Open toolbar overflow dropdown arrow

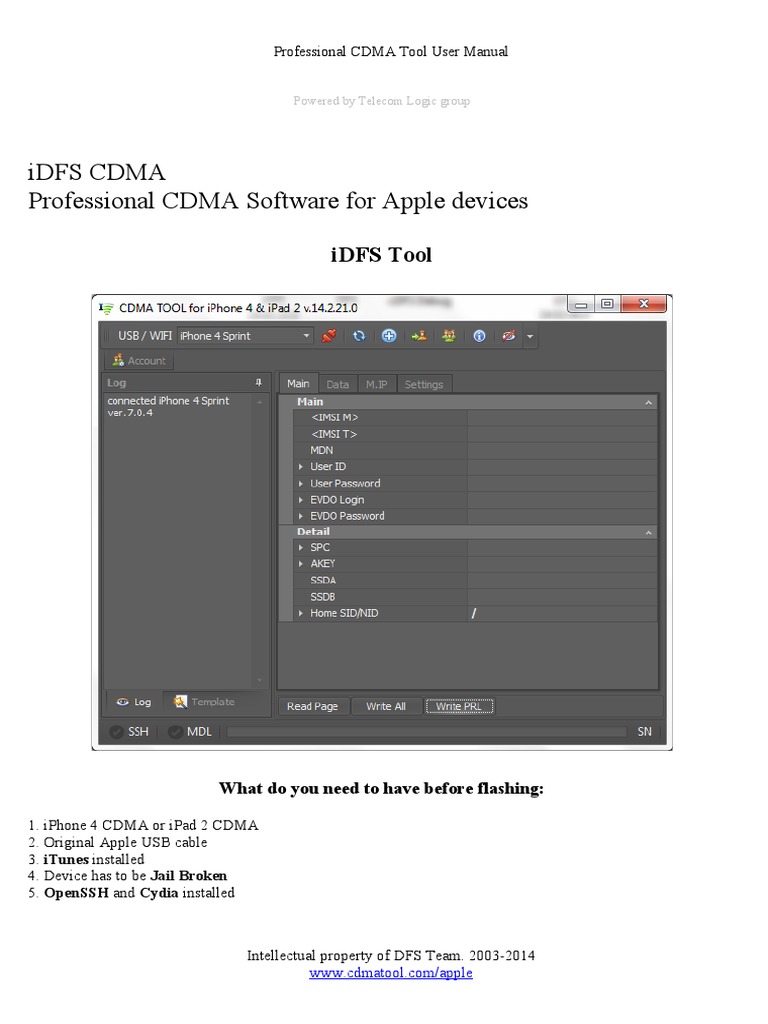coord(530,337)
